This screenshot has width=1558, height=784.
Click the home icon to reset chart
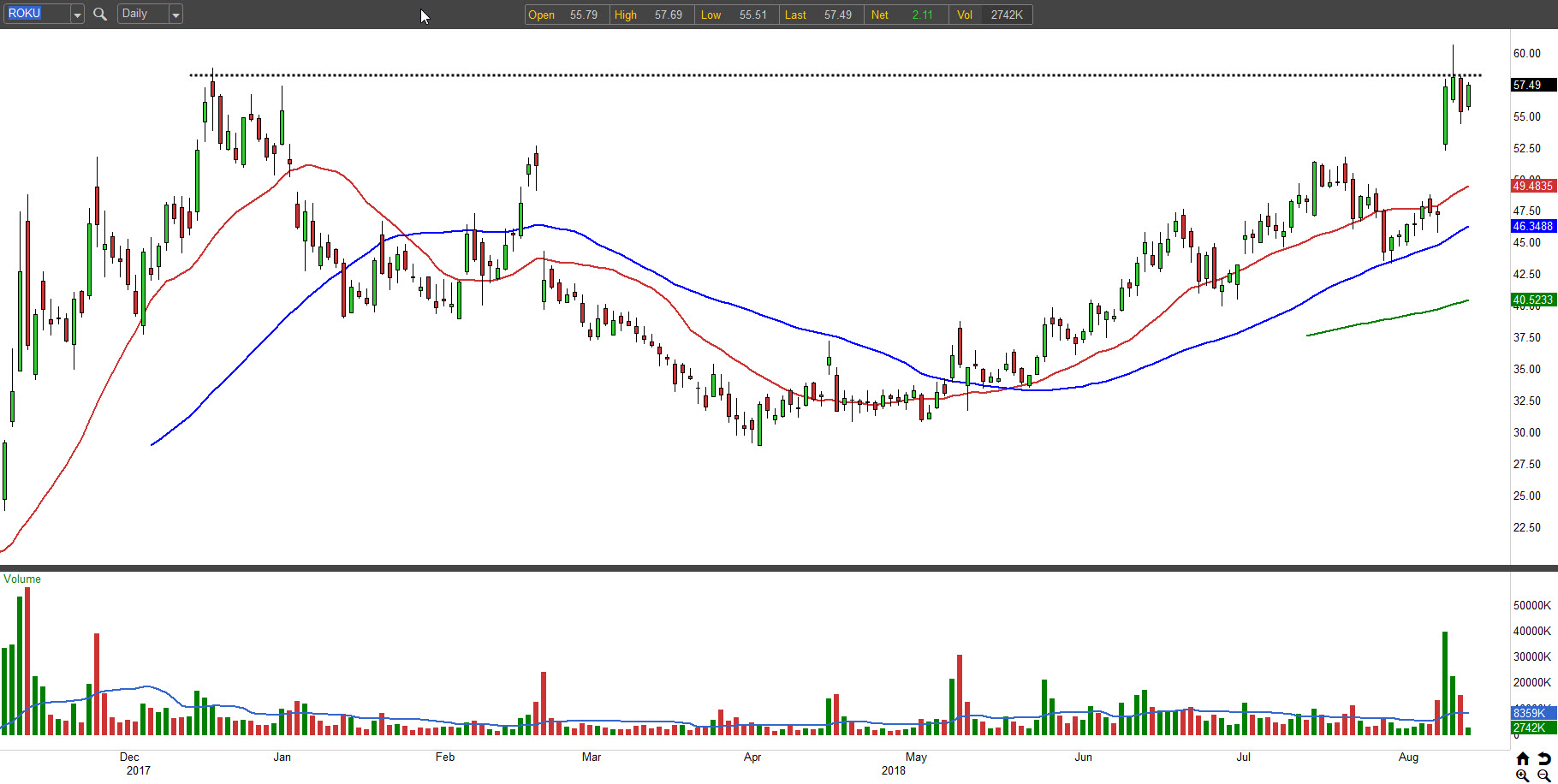point(1522,759)
